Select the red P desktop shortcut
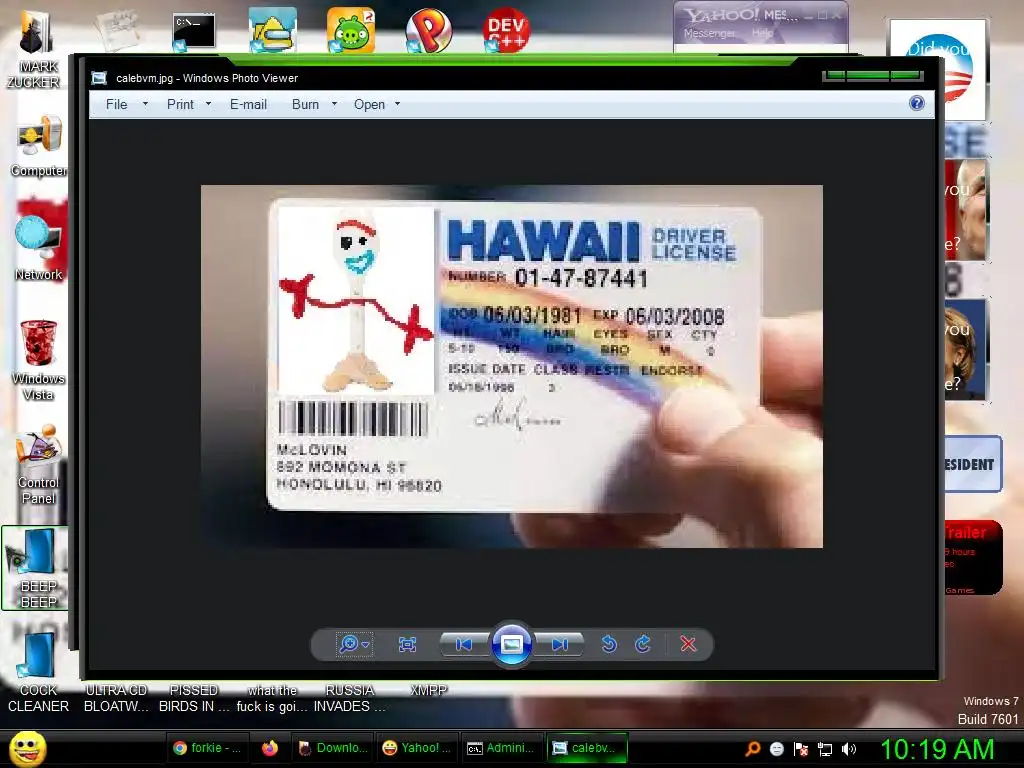The width and height of the screenshot is (1024, 768). 428,30
